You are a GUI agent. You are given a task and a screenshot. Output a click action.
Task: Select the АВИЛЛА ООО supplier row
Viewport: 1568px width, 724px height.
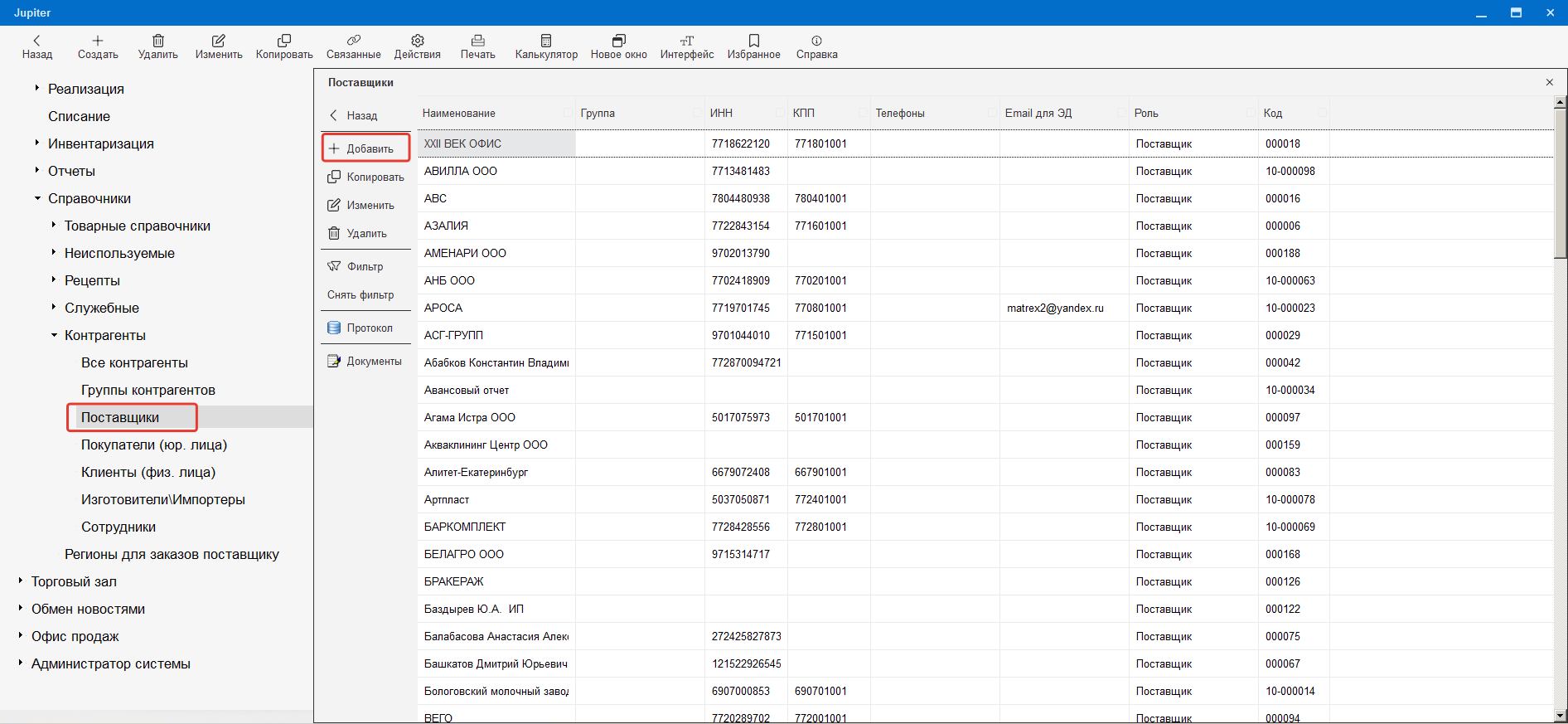[x=985, y=171]
